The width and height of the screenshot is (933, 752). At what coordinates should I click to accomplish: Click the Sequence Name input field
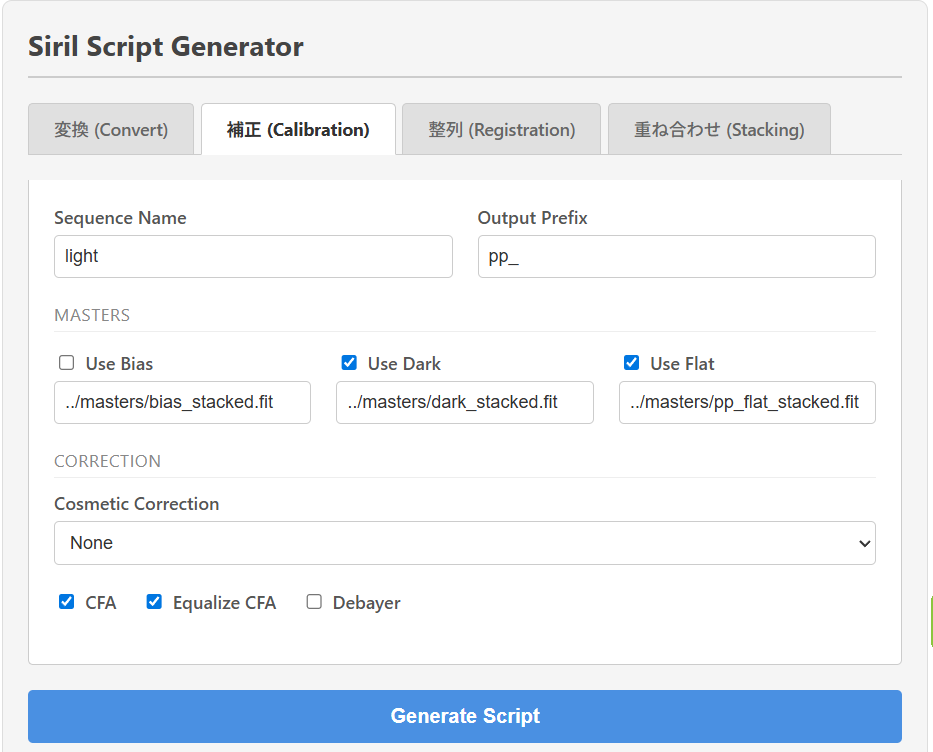click(253, 256)
